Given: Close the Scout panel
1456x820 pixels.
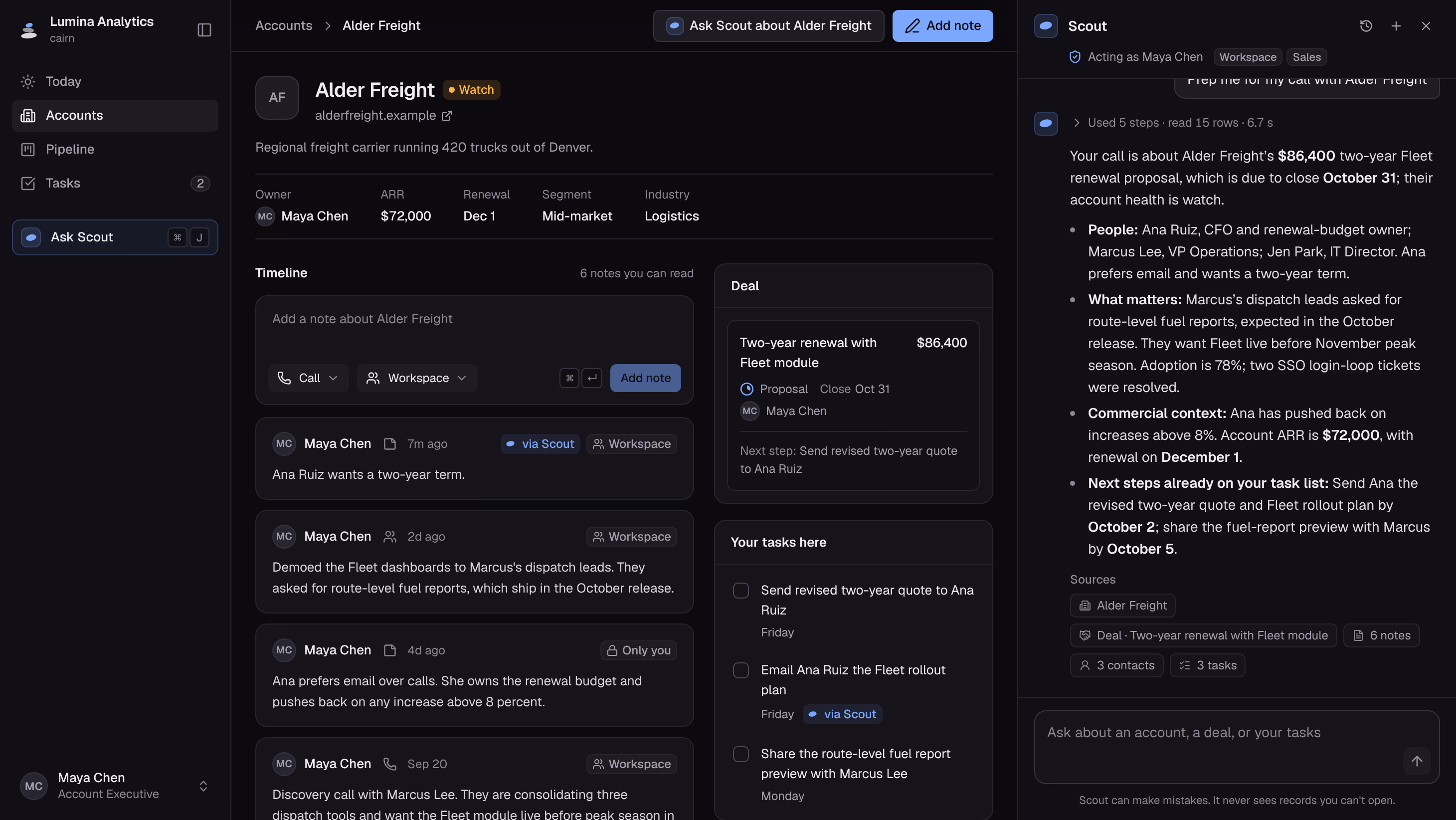Looking at the screenshot, I should tap(1426, 25).
